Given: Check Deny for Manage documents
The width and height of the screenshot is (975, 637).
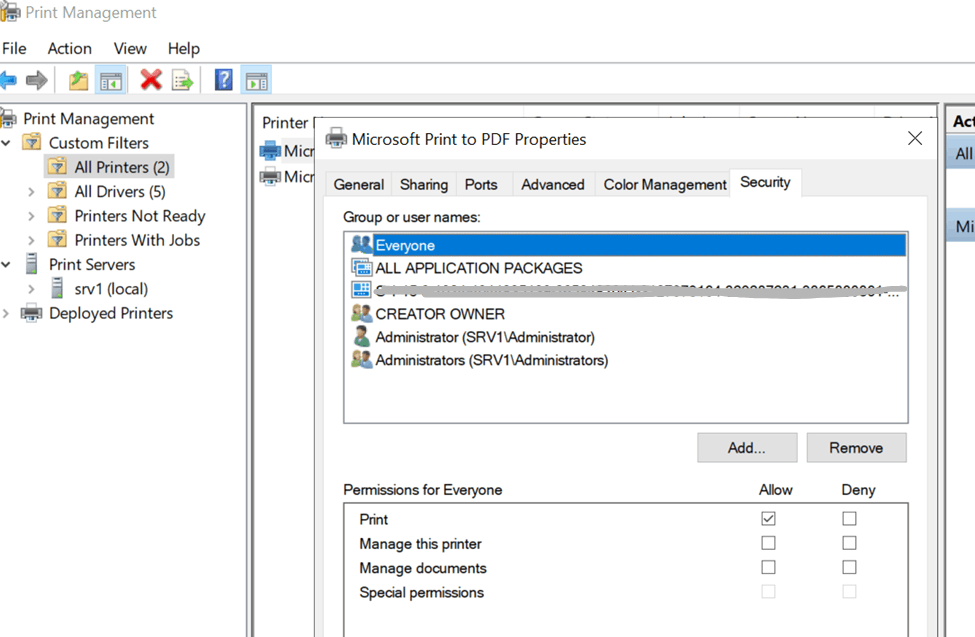Looking at the screenshot, I should [x=849, y=567].
